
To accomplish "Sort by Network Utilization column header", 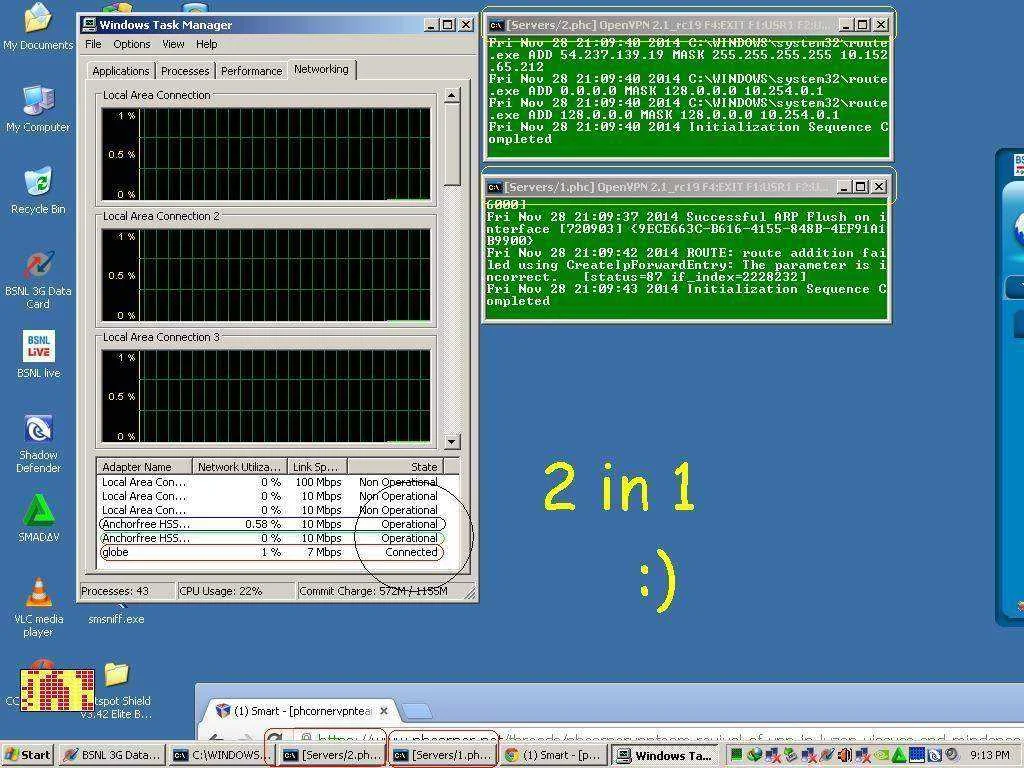I will (240, 466).
